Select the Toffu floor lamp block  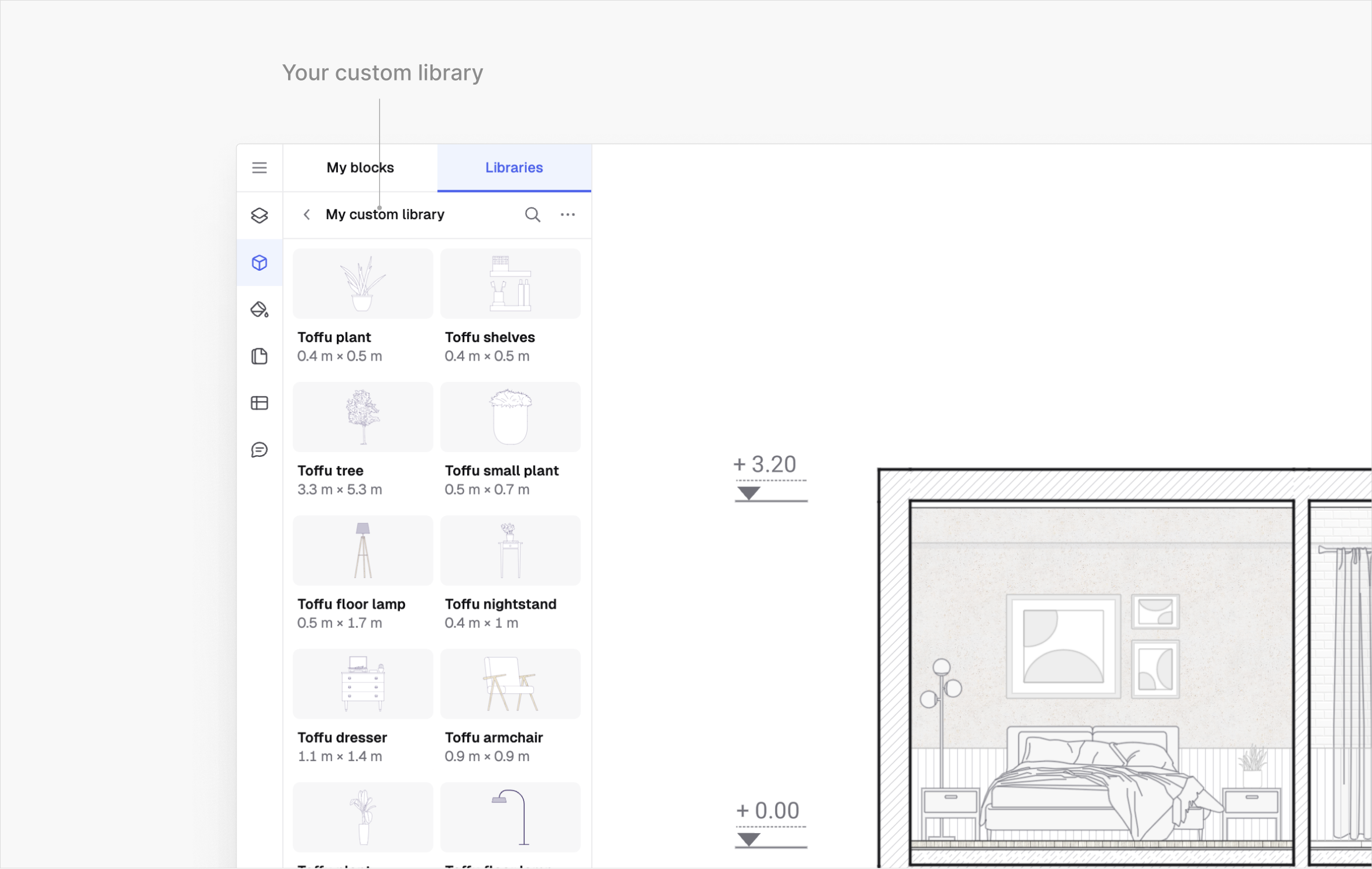tap(362, 551)
